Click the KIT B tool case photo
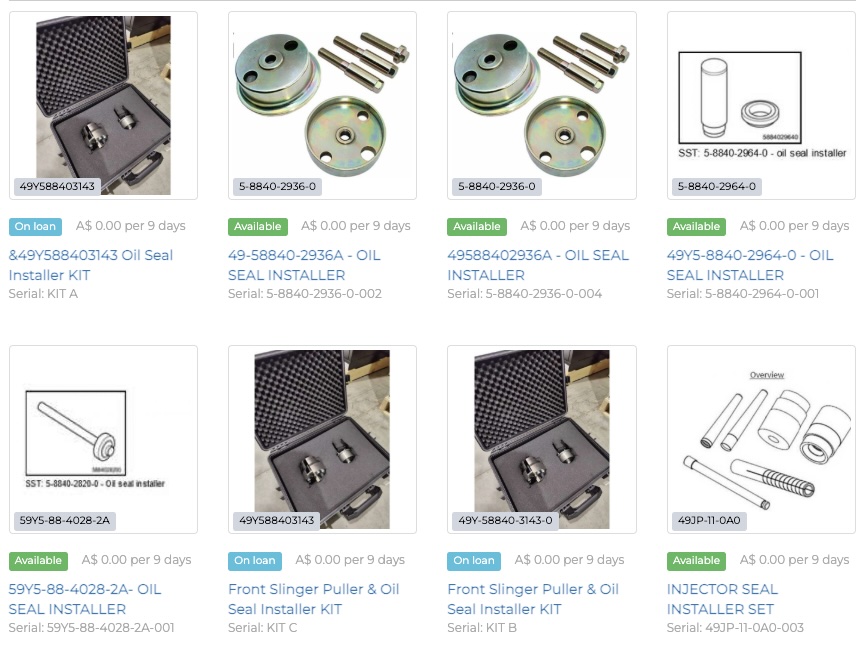The width and height of the screenshot is (867, 646). pyautogui.click(x=542, y=439)
